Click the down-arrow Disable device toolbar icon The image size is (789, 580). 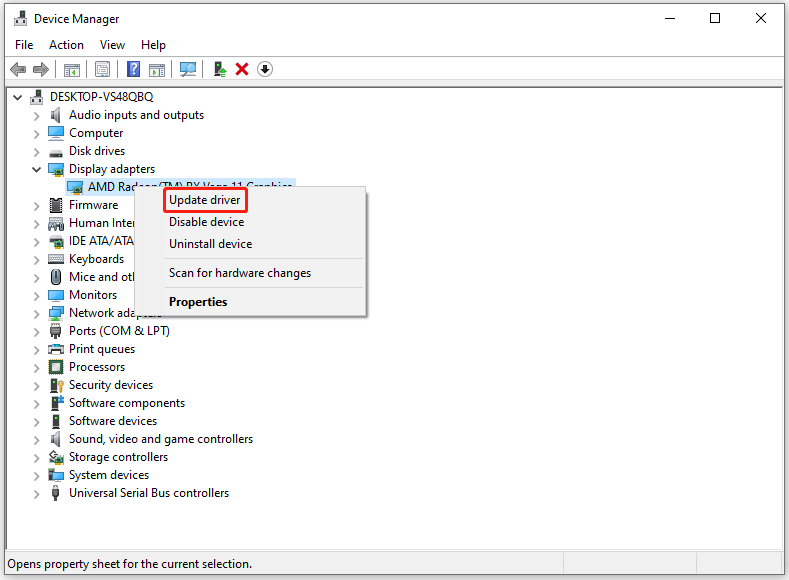pyautogui.click(x=265, y=69)
